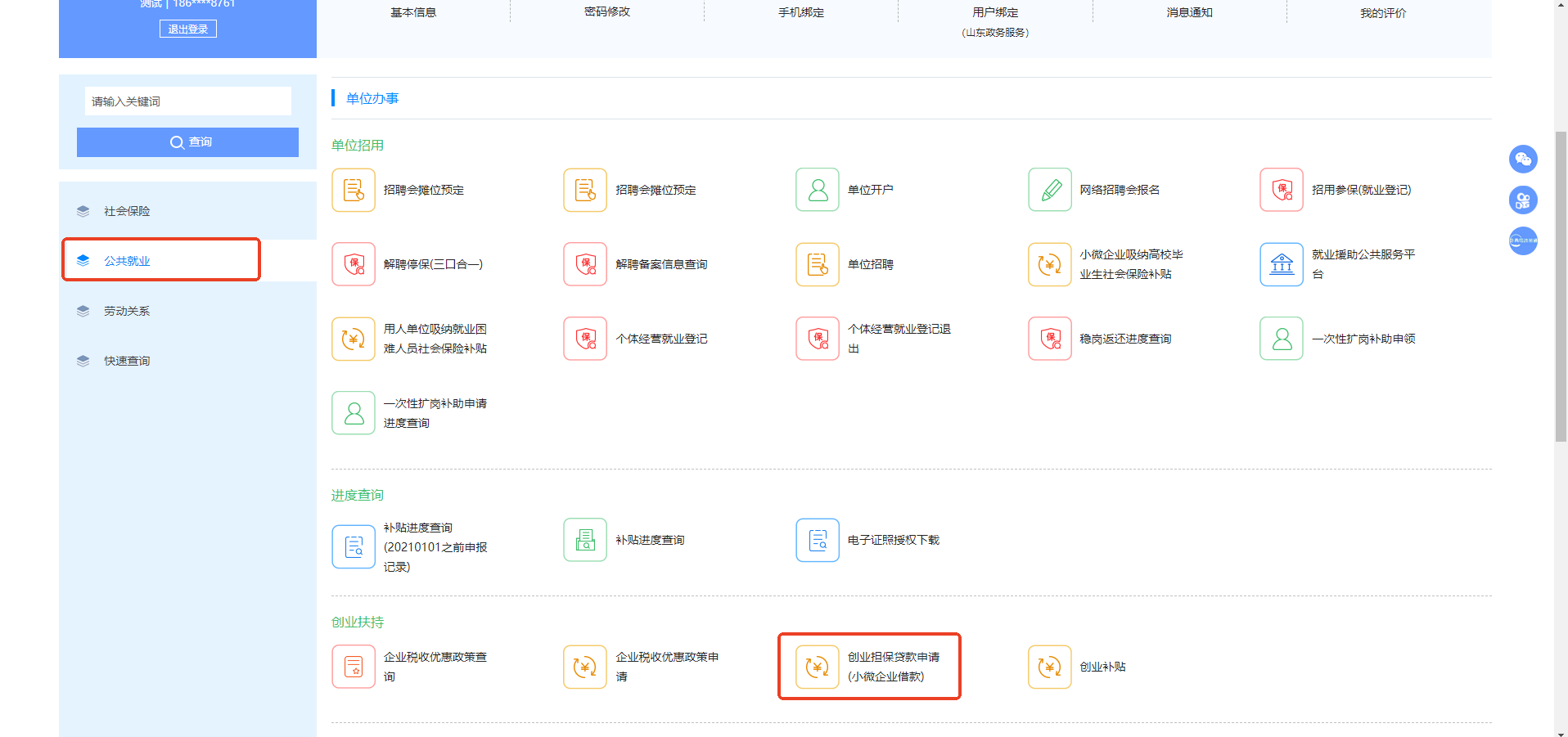Switch to 劳动关系 sidebar category
This screenshot has height=737, width=1568.
pos(127,311)
